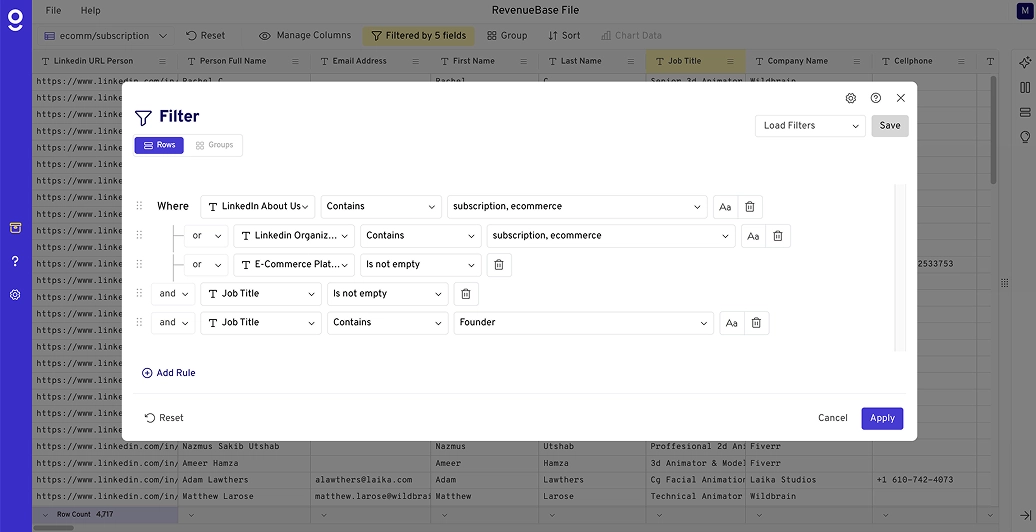
Task: Change 'and' conjunction of Founder rule
Action: pos(173,323)
